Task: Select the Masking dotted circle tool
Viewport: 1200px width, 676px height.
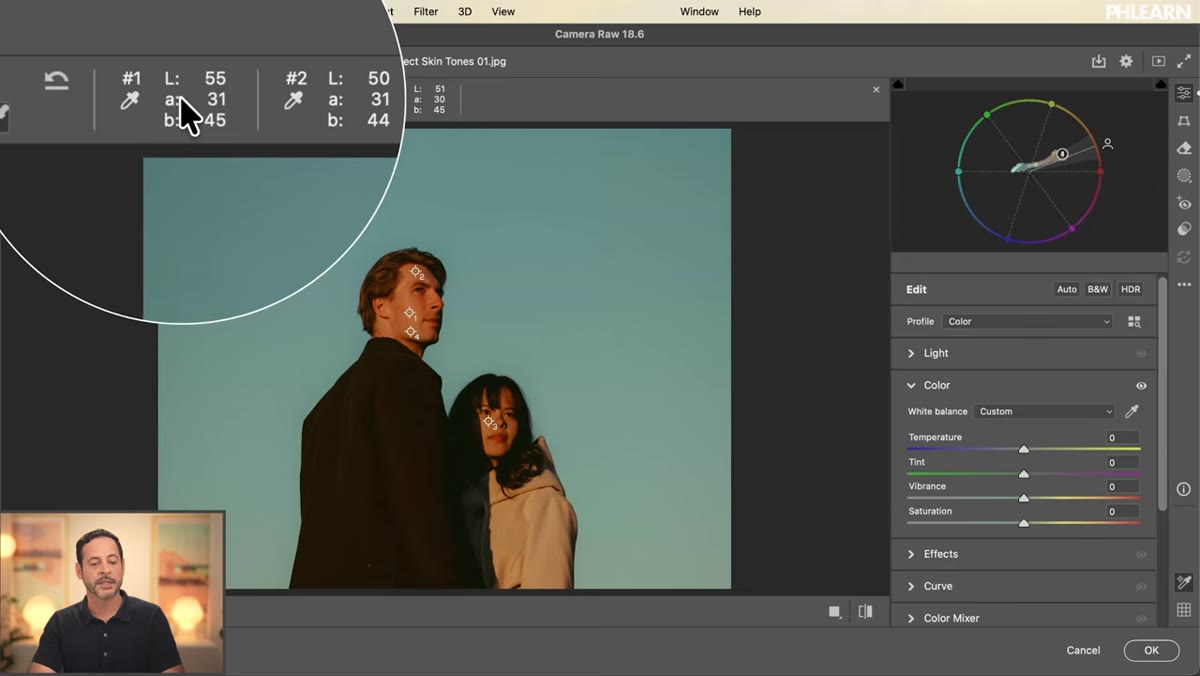Action: pos(1184,175)
